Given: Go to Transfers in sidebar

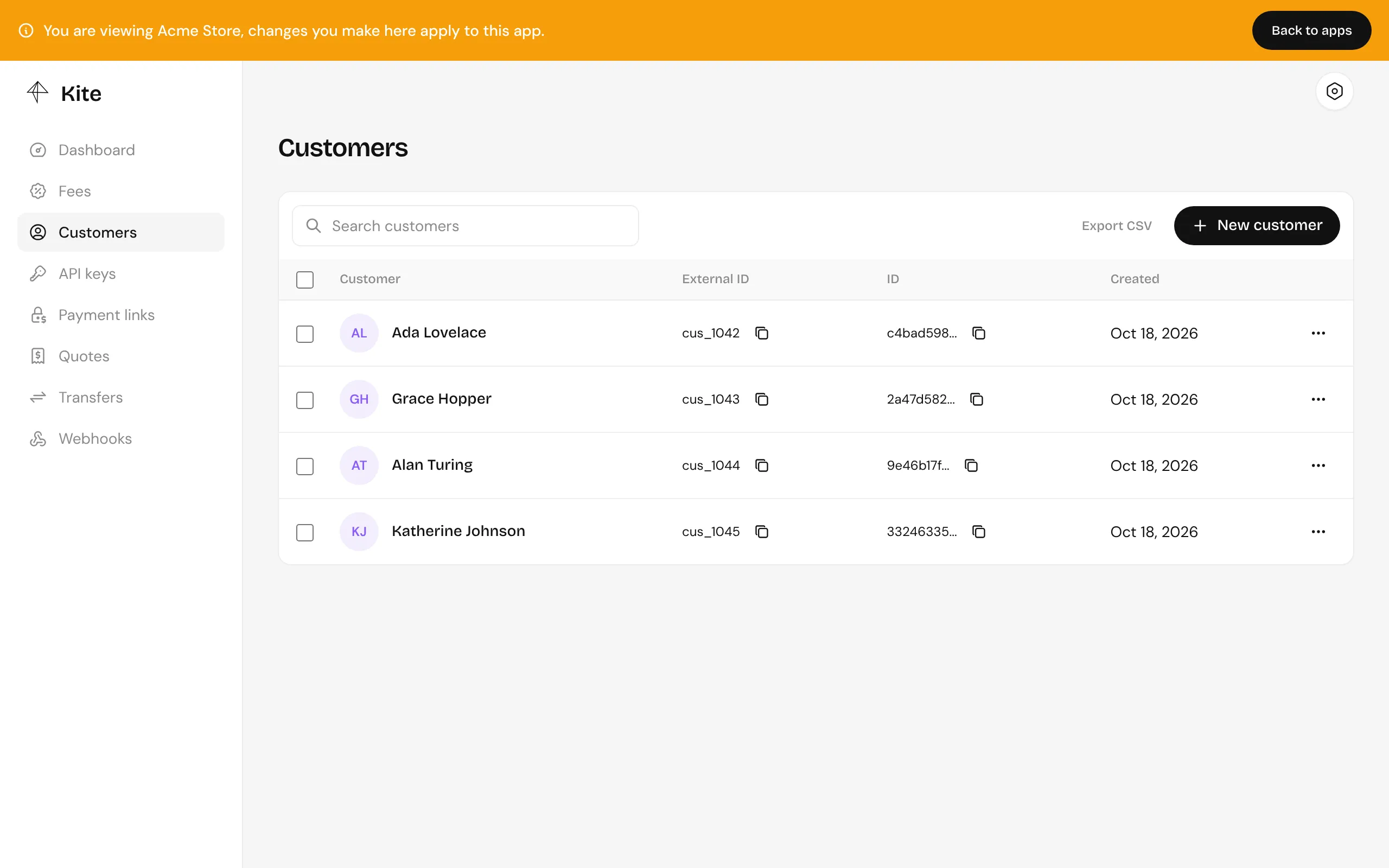Looking at the screenshot, I should coord(120,397).
